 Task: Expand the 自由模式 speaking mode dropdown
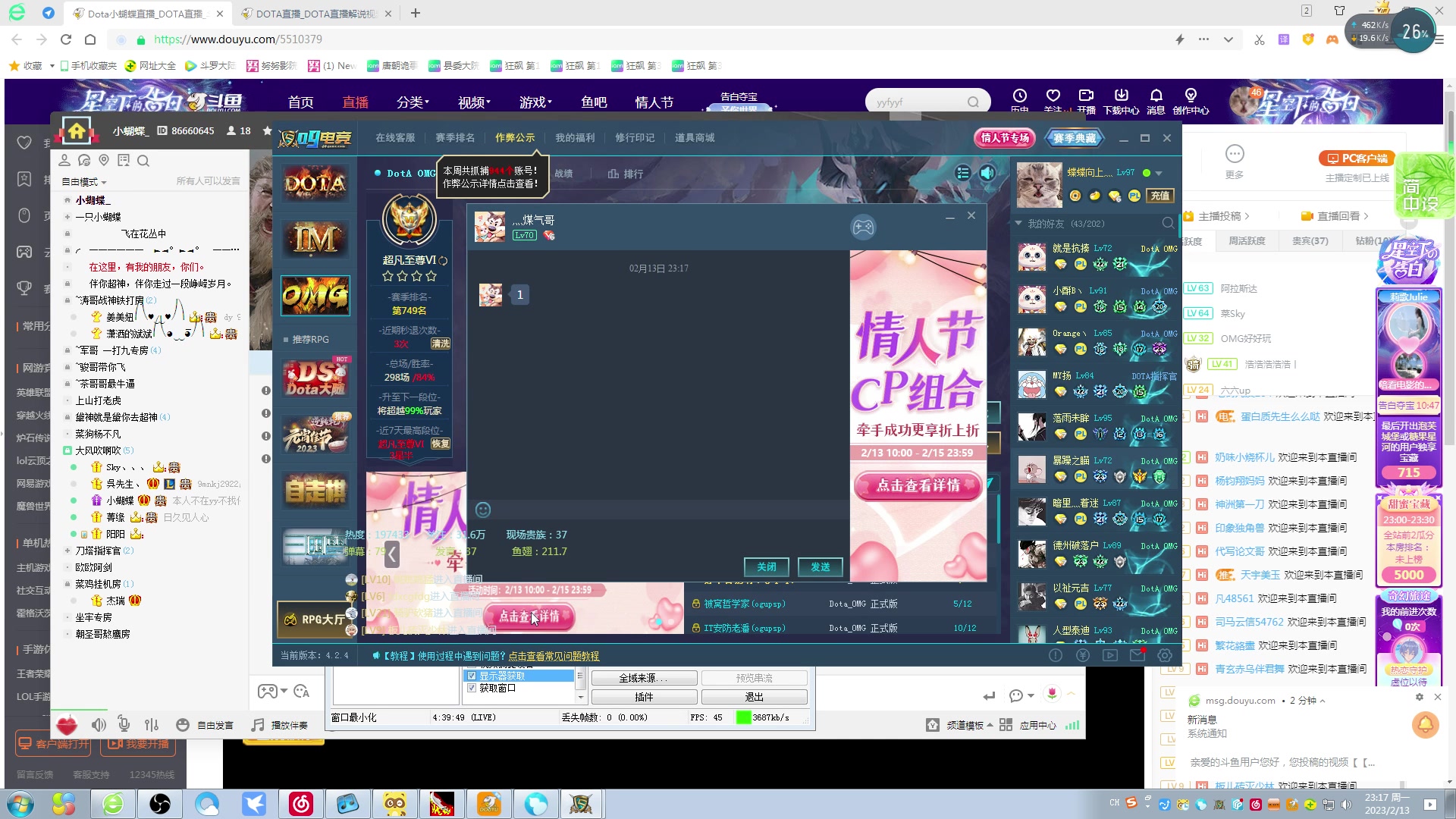pos(84,182)
